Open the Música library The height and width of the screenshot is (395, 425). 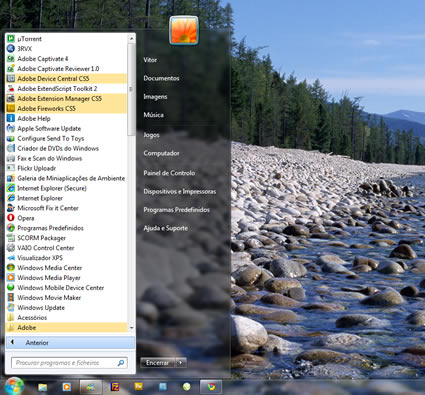(x=153, y=115)
